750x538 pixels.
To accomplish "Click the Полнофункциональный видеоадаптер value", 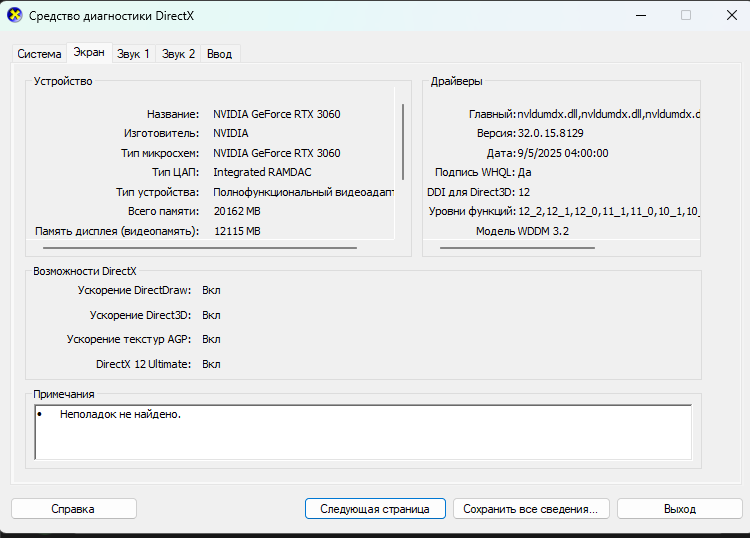I will point(303,192).
